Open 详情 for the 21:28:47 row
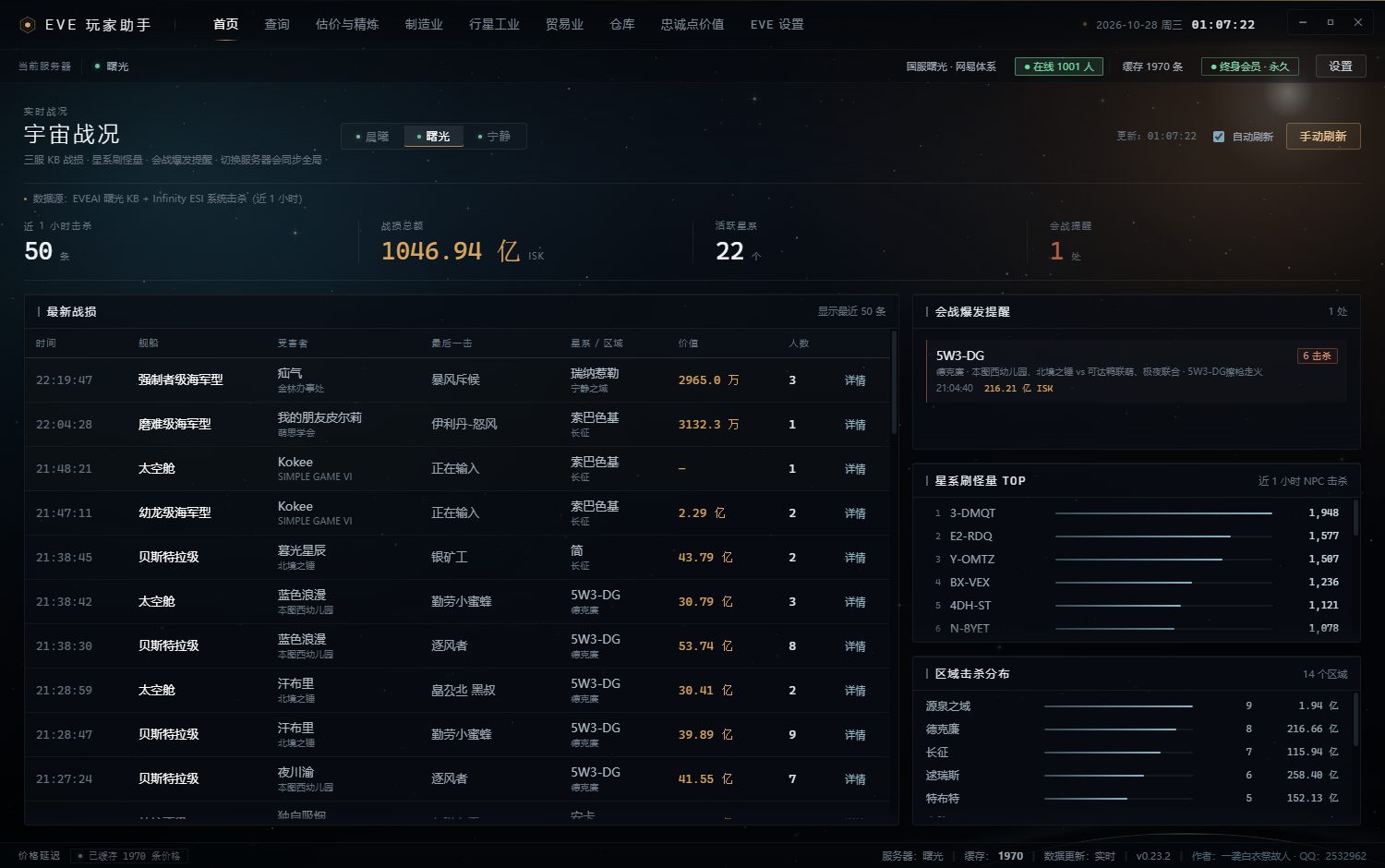This screenshot has height=868, width=1385. [x=855, y=735]
